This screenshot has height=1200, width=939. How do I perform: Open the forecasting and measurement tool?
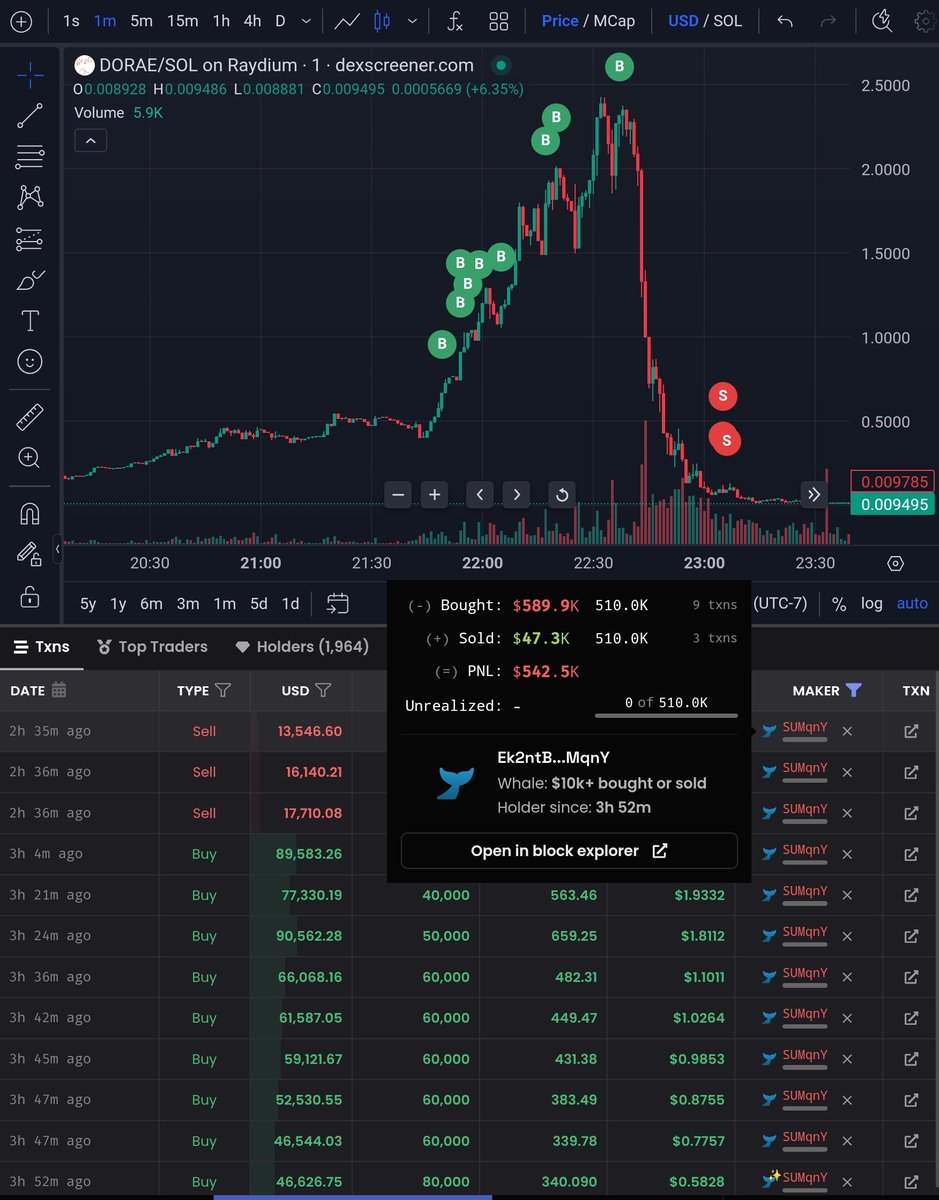coord(30,239)
